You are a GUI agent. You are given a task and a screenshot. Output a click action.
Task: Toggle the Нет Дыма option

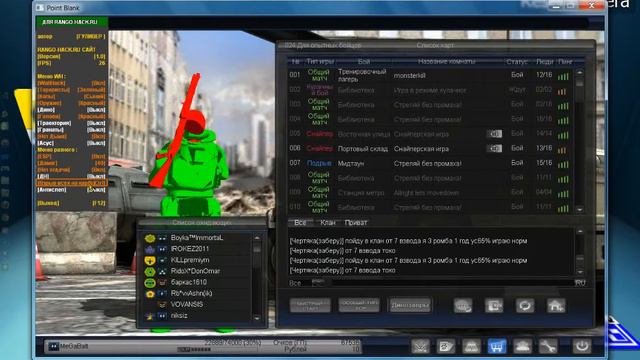pos(71,136)
